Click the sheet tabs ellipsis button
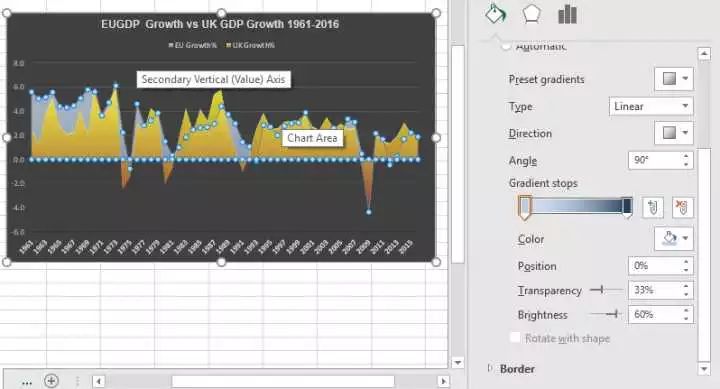This screenshot has height=389, width=720. [27, 382]
